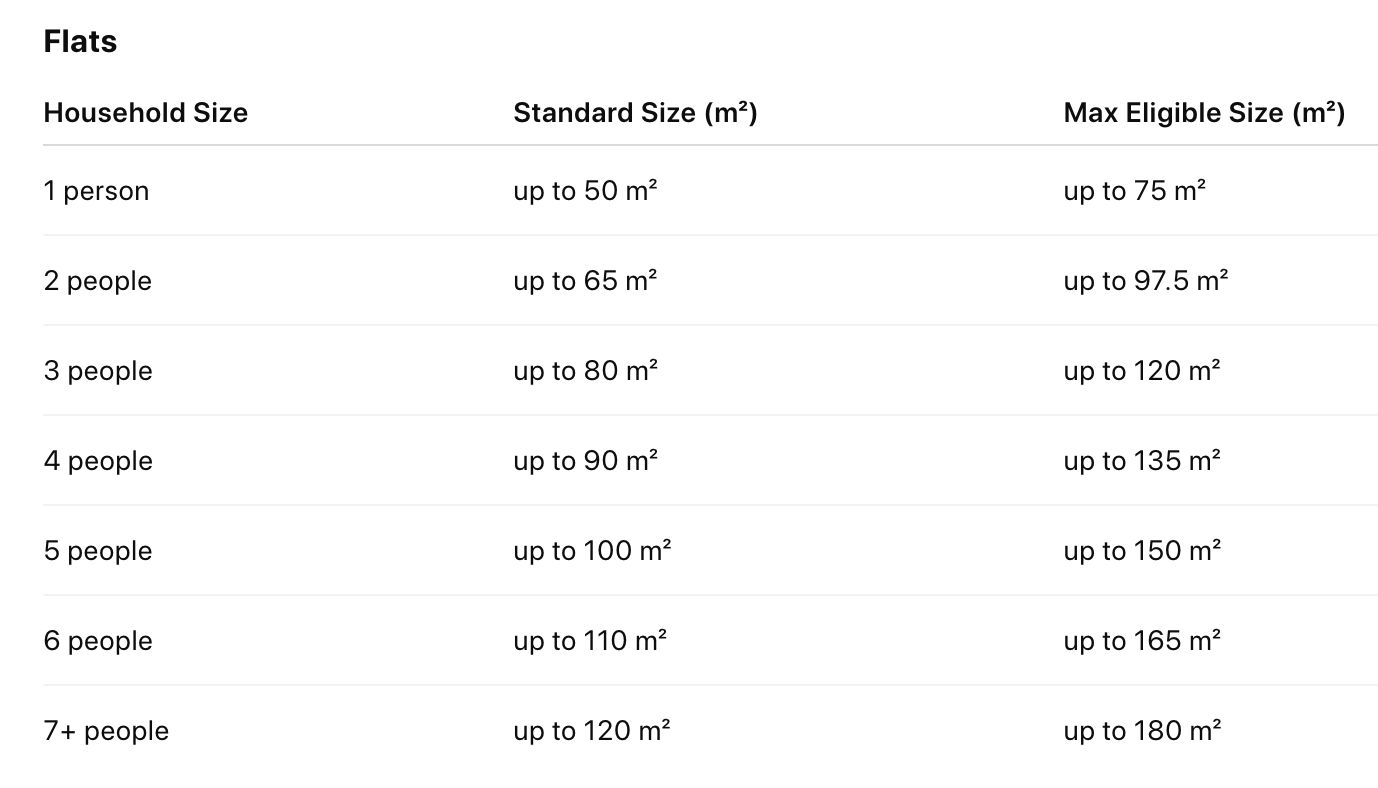This screenshot has width=1378, height=788.
Task: Select the up to 180 m² cell
Action: (1142, 731)
